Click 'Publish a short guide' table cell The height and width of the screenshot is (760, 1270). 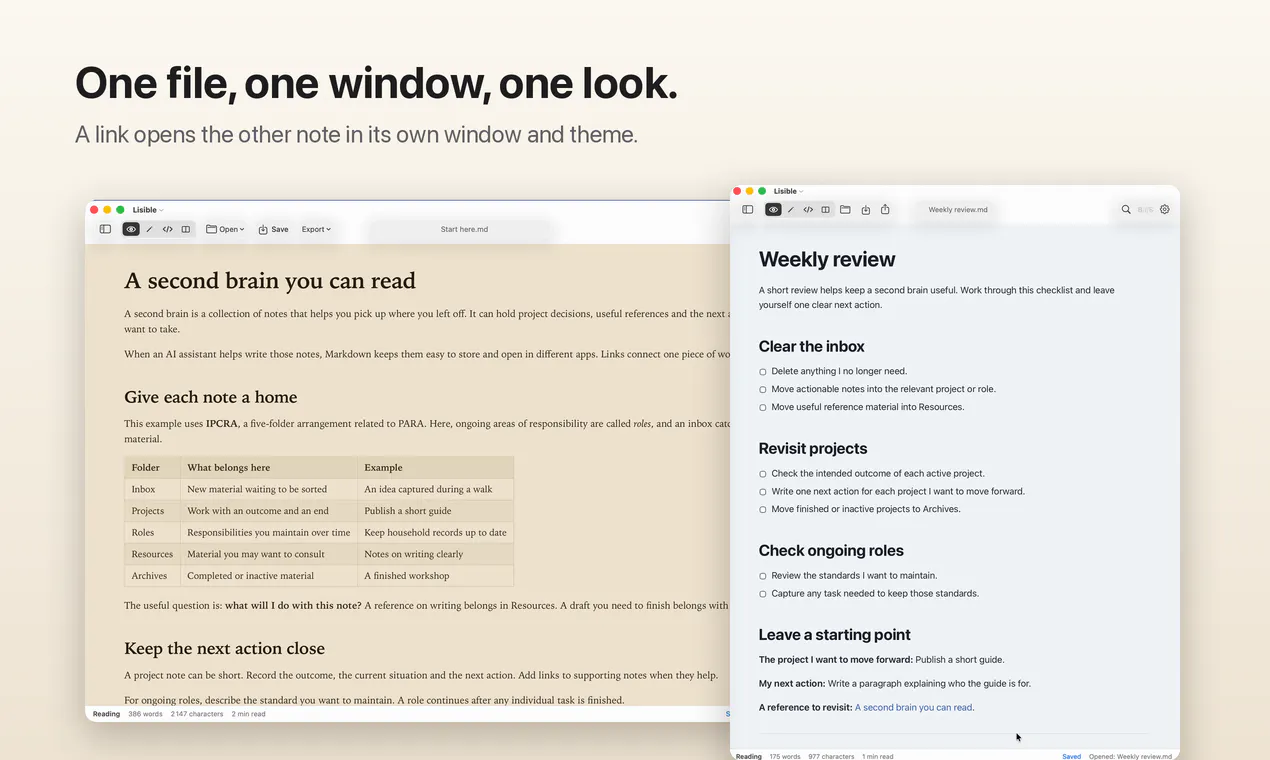[x=436, y=511]
